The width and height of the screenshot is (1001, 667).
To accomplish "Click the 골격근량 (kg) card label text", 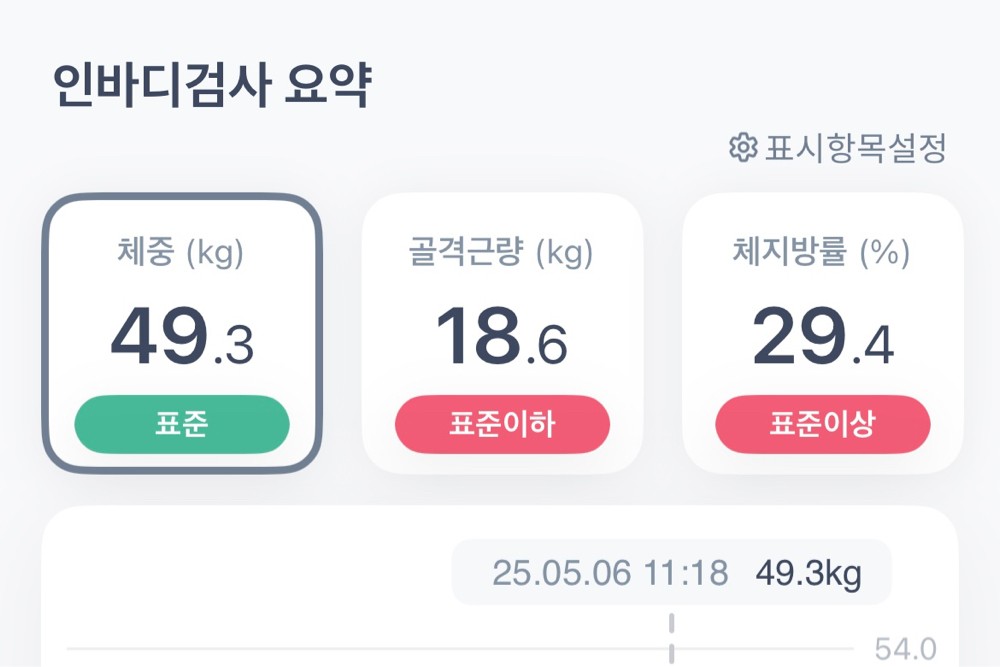I will 501,253.
